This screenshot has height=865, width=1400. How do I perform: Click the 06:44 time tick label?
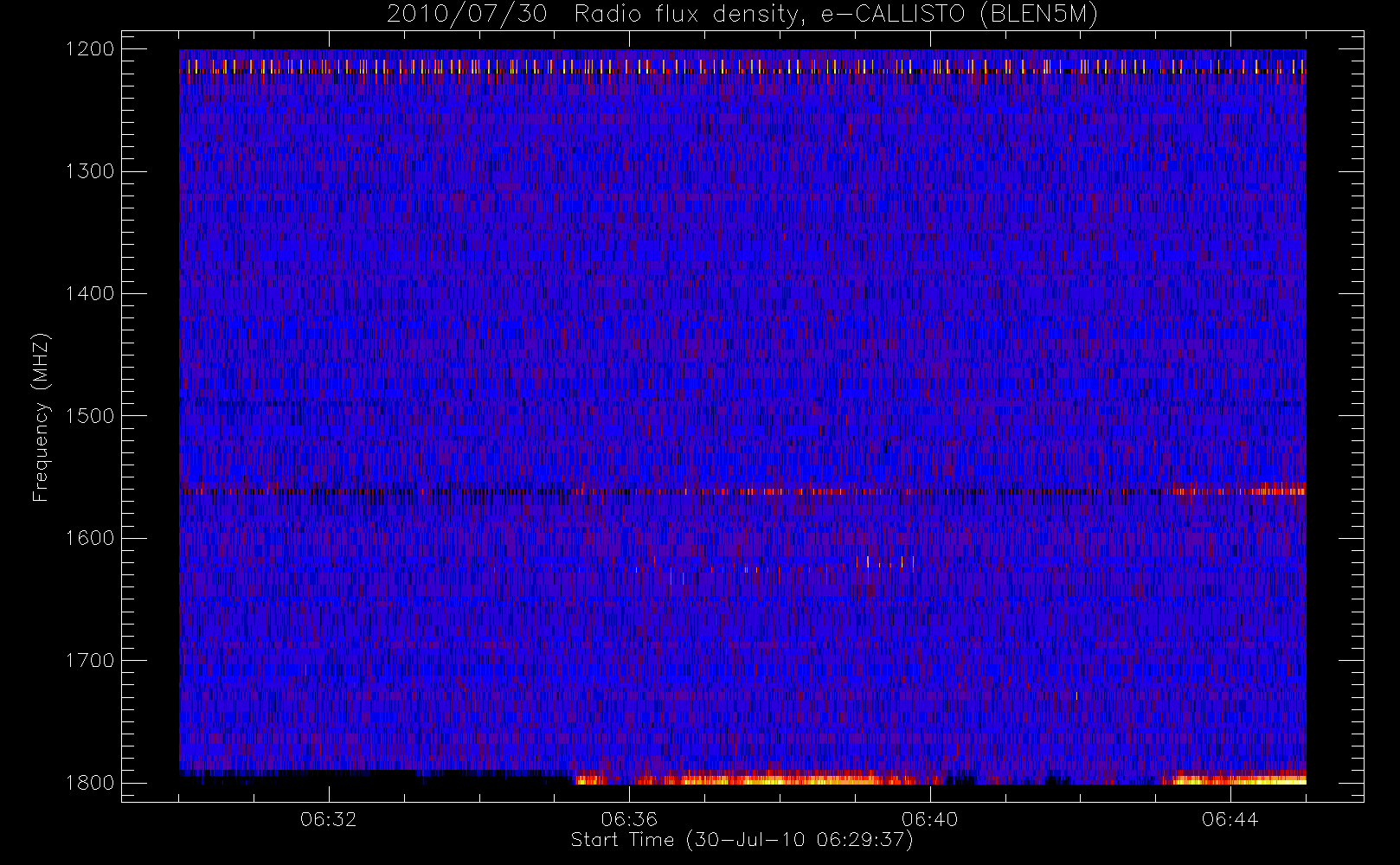pos(1230,819)
